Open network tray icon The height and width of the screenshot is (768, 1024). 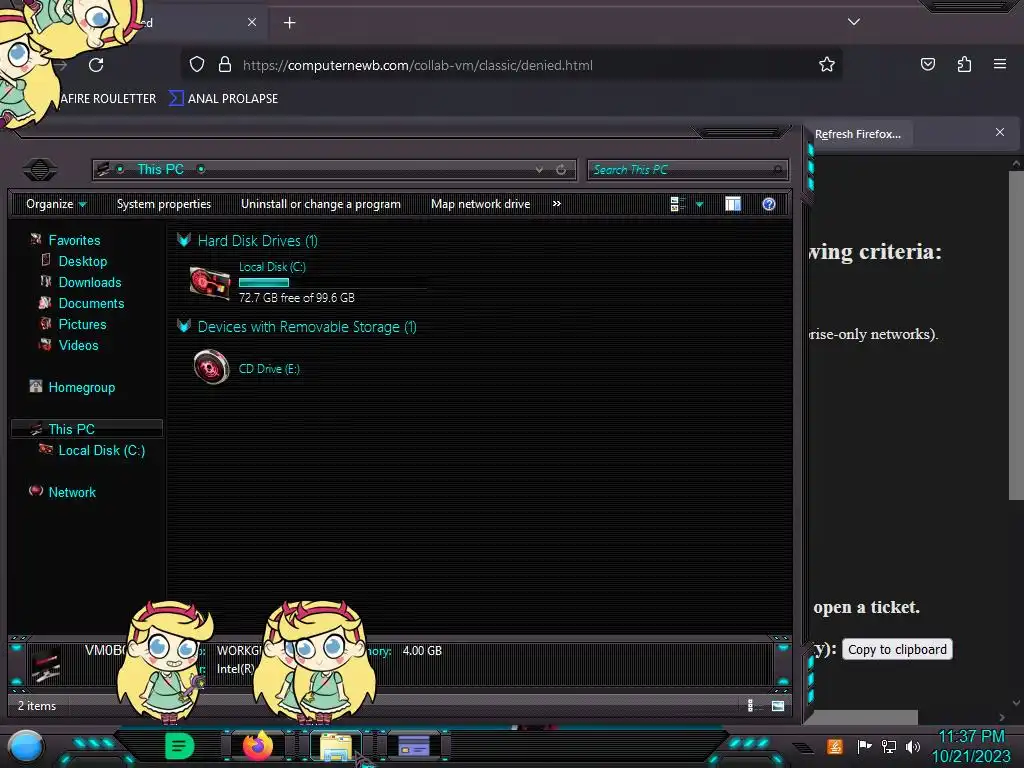889,746
